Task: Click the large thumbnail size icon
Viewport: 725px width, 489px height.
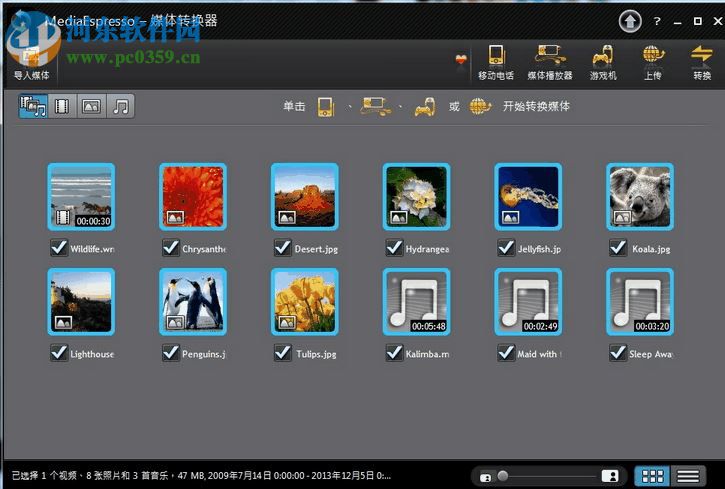Action: pos(610,476)
